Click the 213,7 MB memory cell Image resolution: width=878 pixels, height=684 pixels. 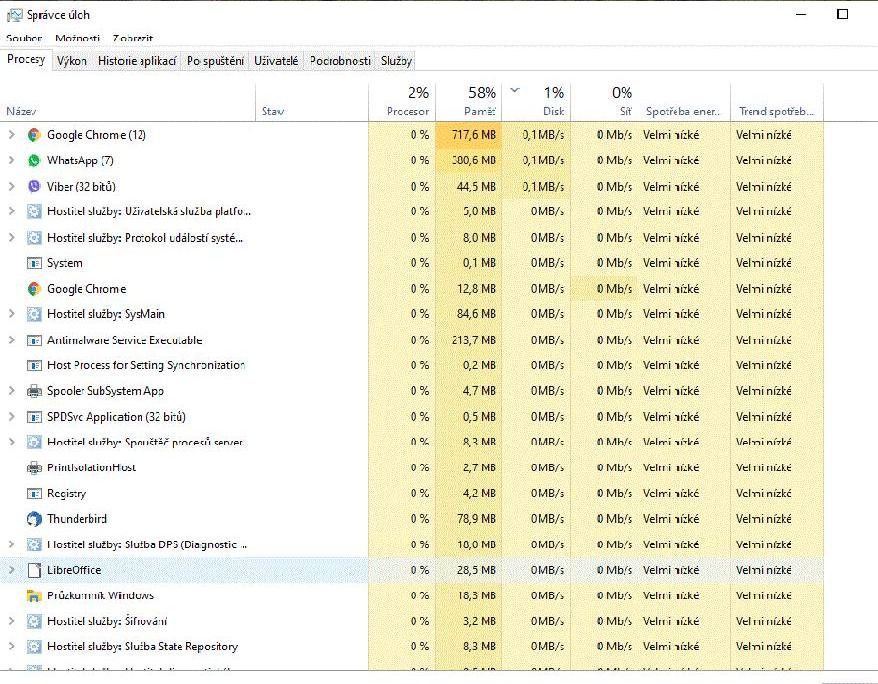468,340
